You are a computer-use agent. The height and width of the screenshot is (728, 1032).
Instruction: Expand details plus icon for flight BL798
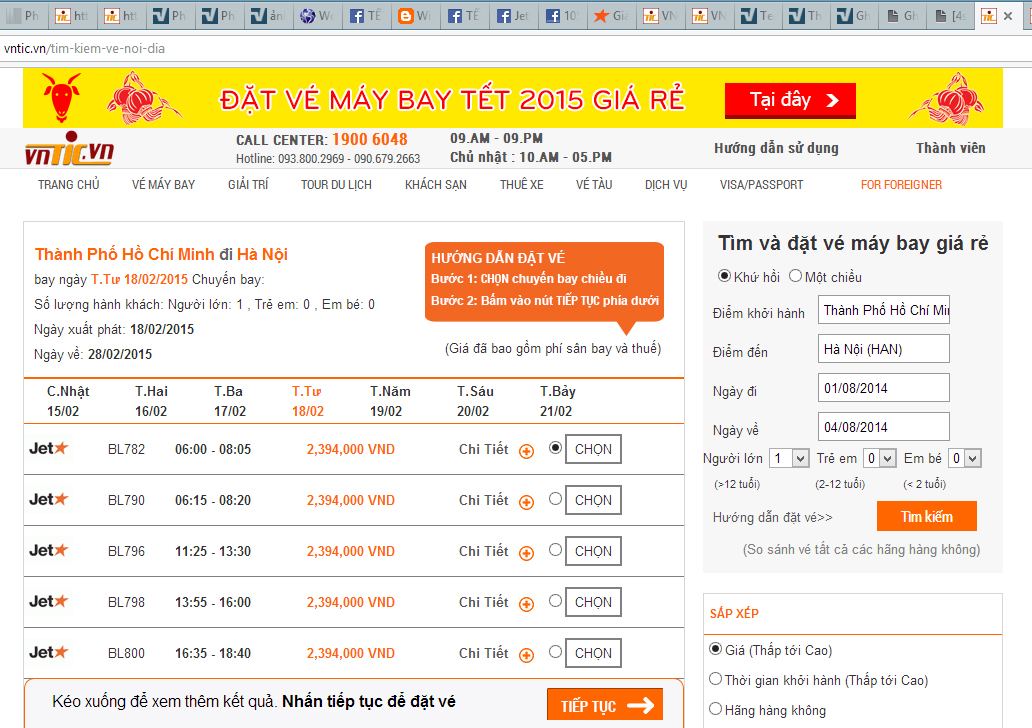tap(527, 604)
